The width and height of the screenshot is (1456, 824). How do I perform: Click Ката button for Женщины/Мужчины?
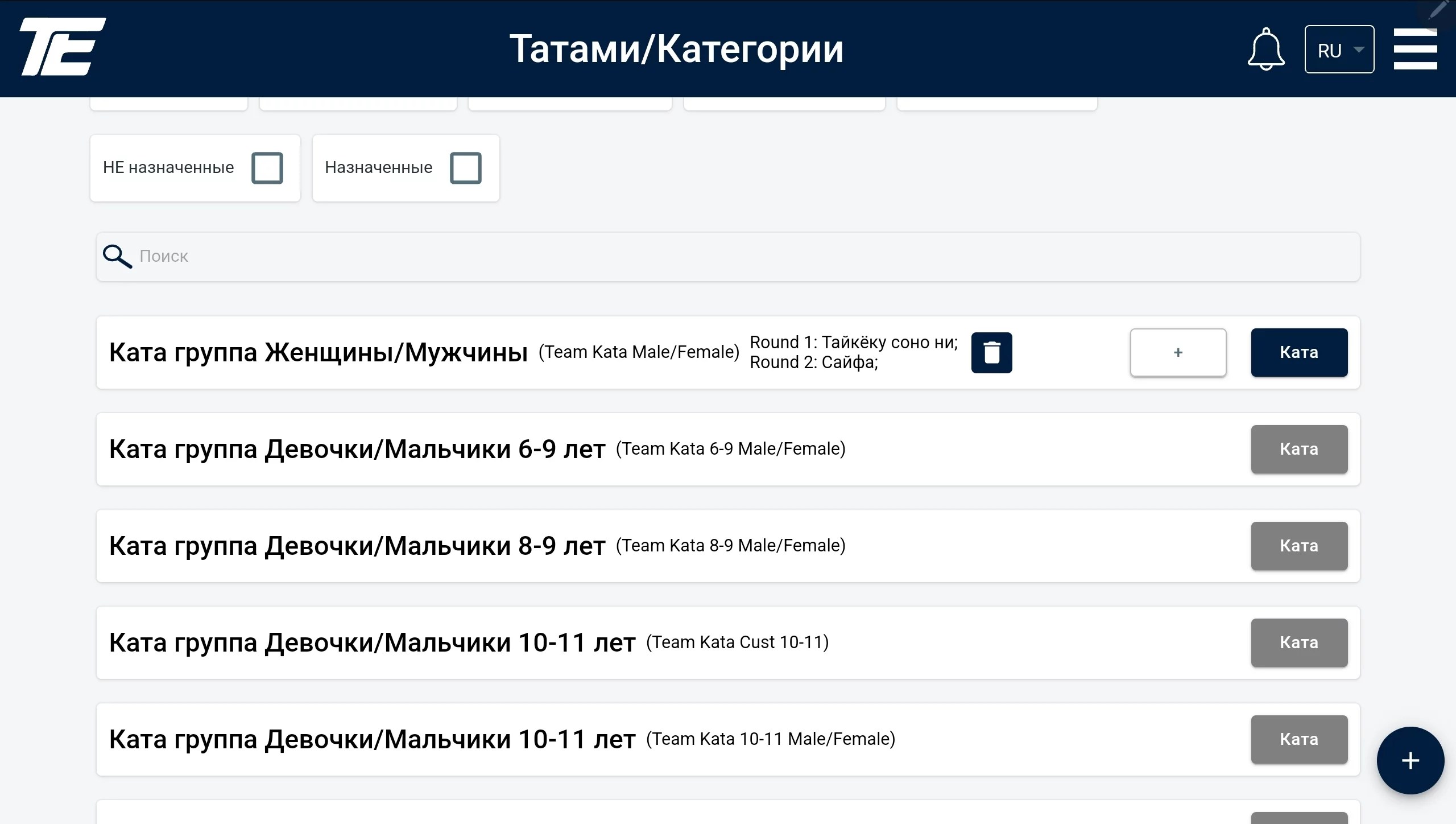pos(1299,352)
